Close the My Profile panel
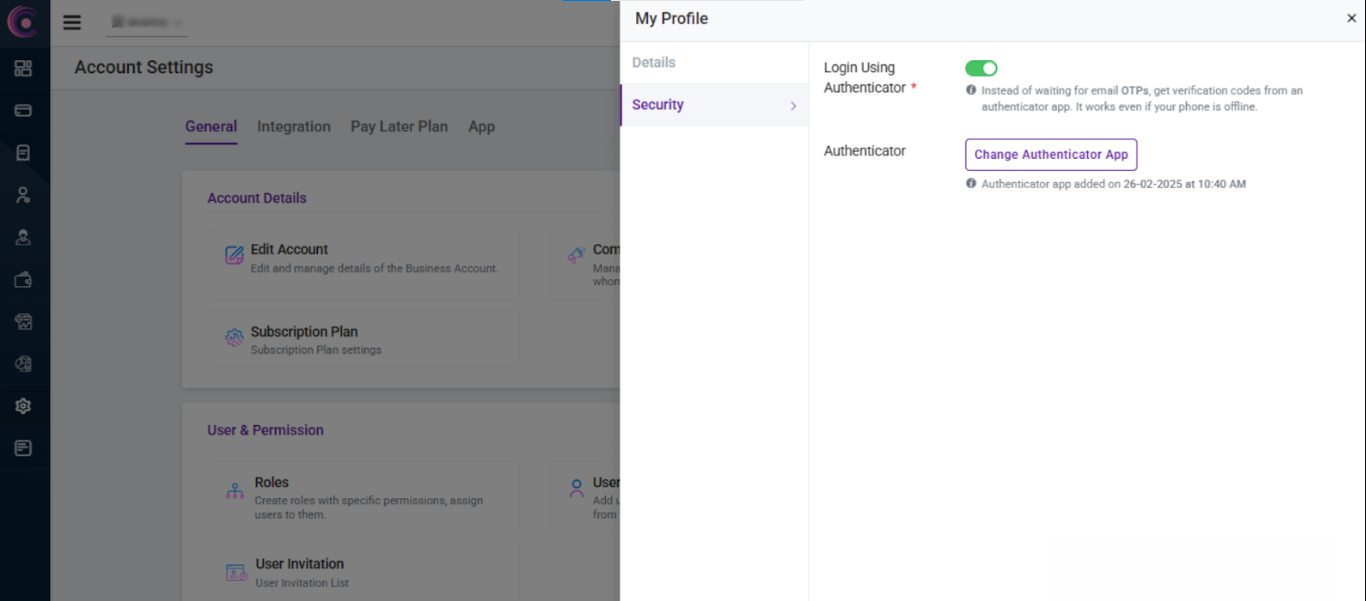1366x601 pixels. click(x=1351, y=19)
